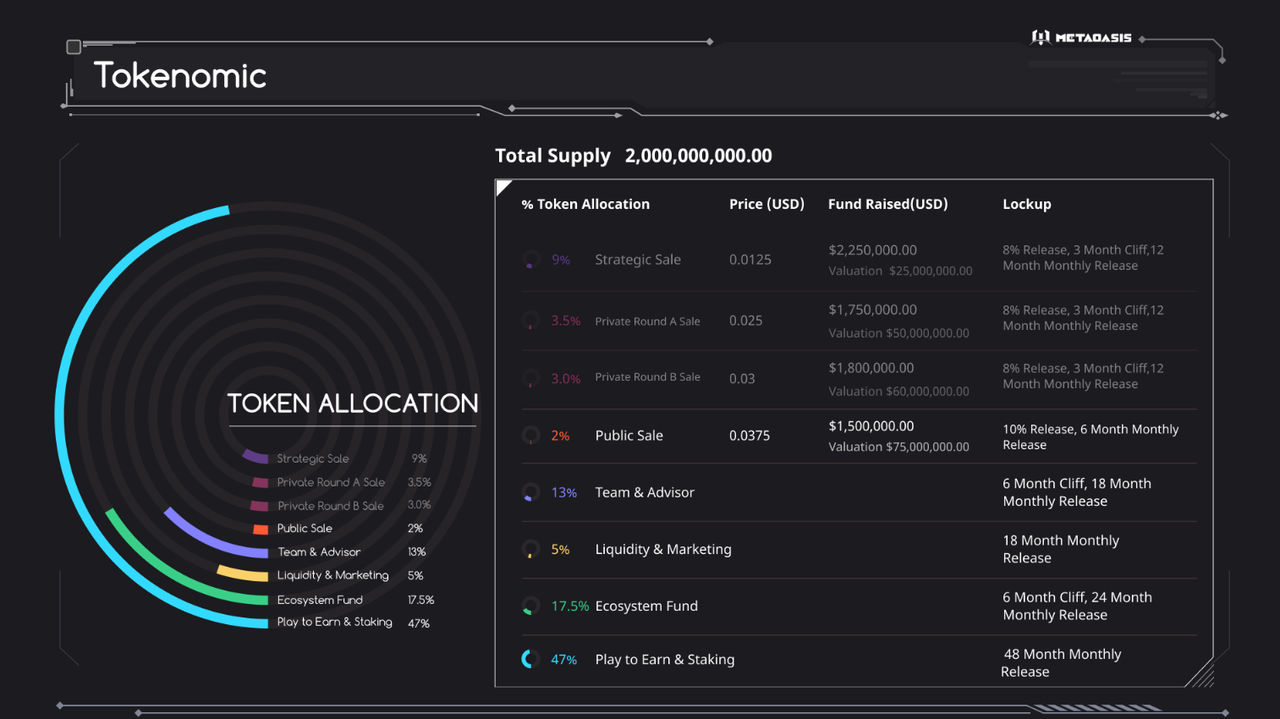Click the % Token Allocation column header
1280x719 pixels.
[x=585, y=204]
